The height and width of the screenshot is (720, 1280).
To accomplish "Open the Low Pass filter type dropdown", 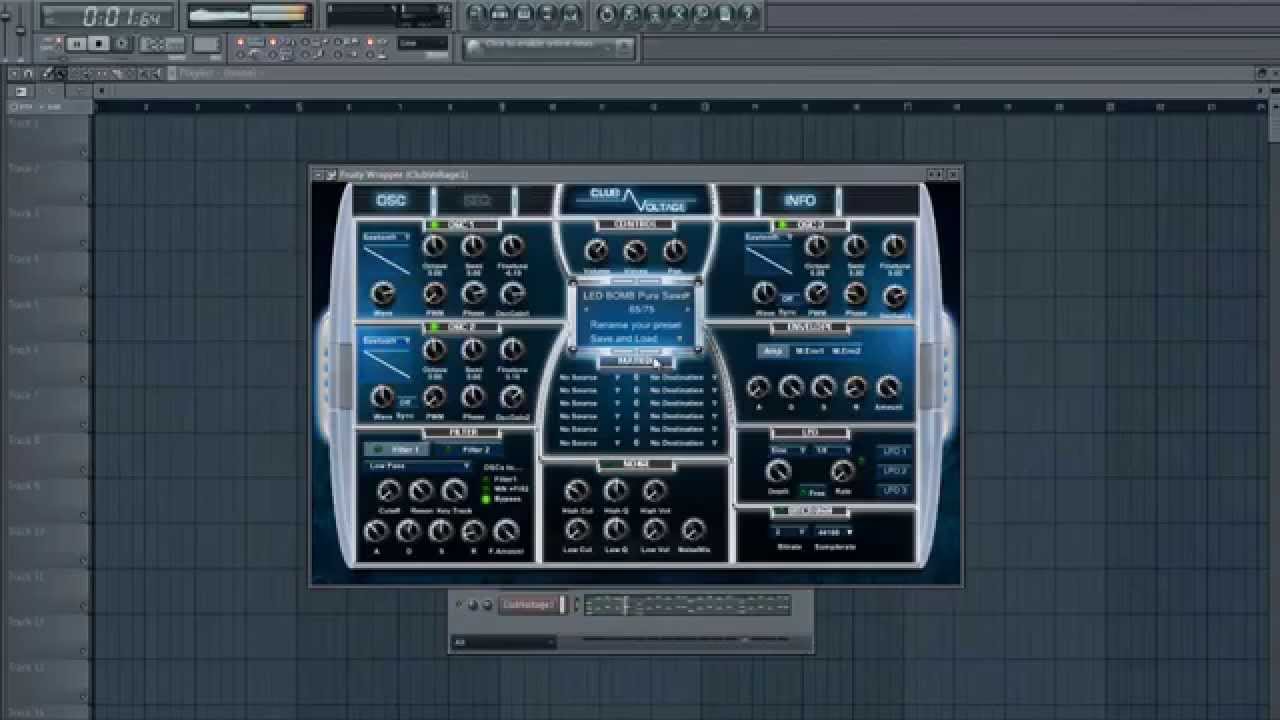I will [418, 466].
